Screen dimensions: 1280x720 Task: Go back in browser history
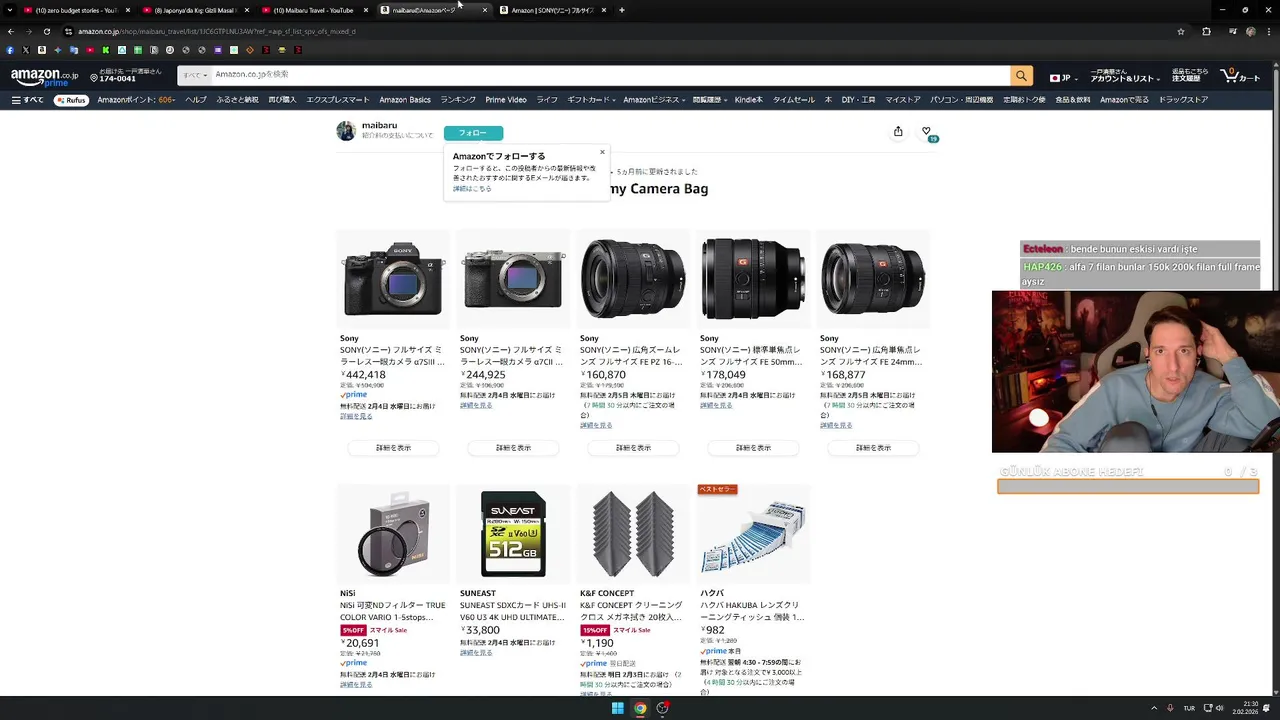11,31
